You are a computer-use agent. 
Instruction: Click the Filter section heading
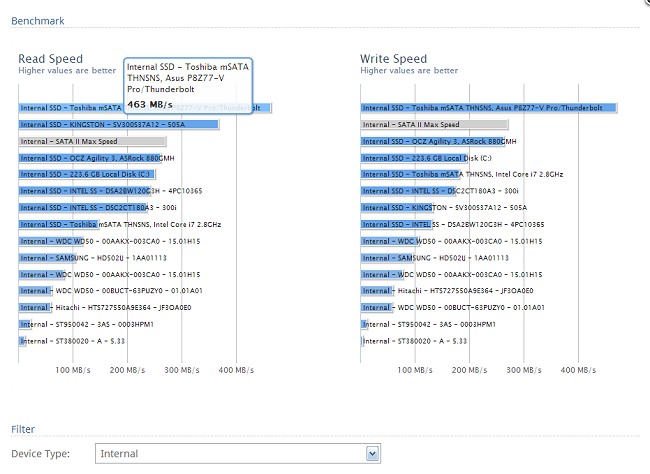23,429
